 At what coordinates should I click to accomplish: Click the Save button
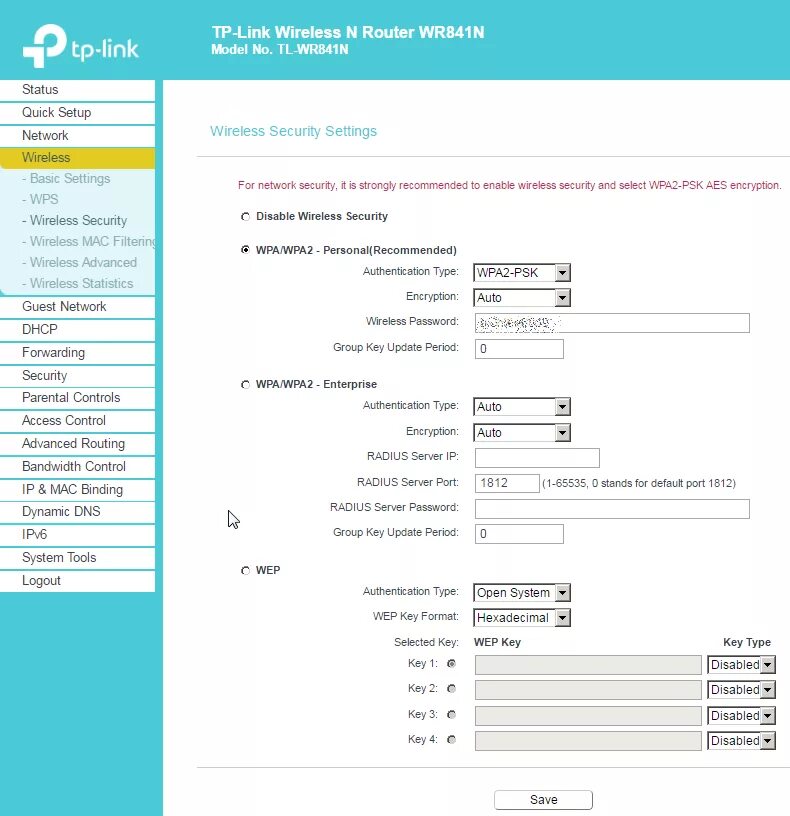click(543, 800)
